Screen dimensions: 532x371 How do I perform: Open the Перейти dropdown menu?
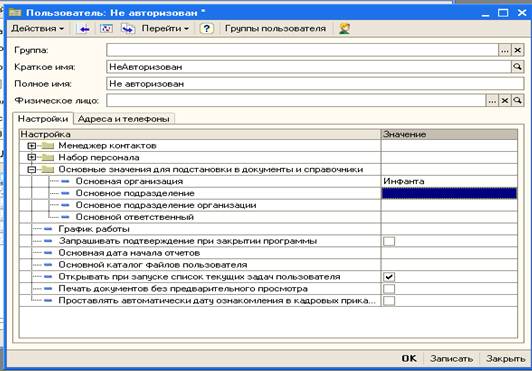[165, 29]
